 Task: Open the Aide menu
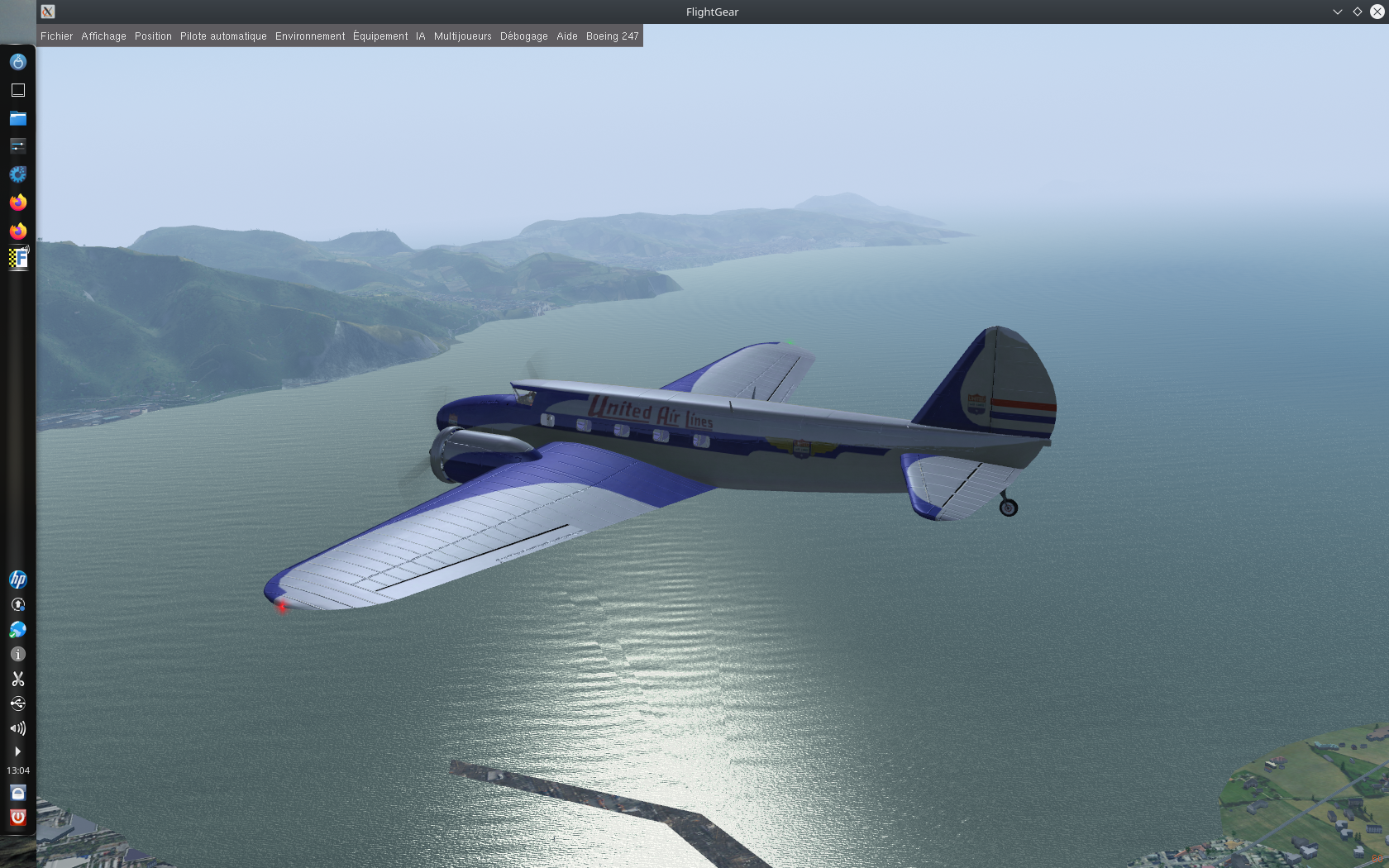[566, 36]
